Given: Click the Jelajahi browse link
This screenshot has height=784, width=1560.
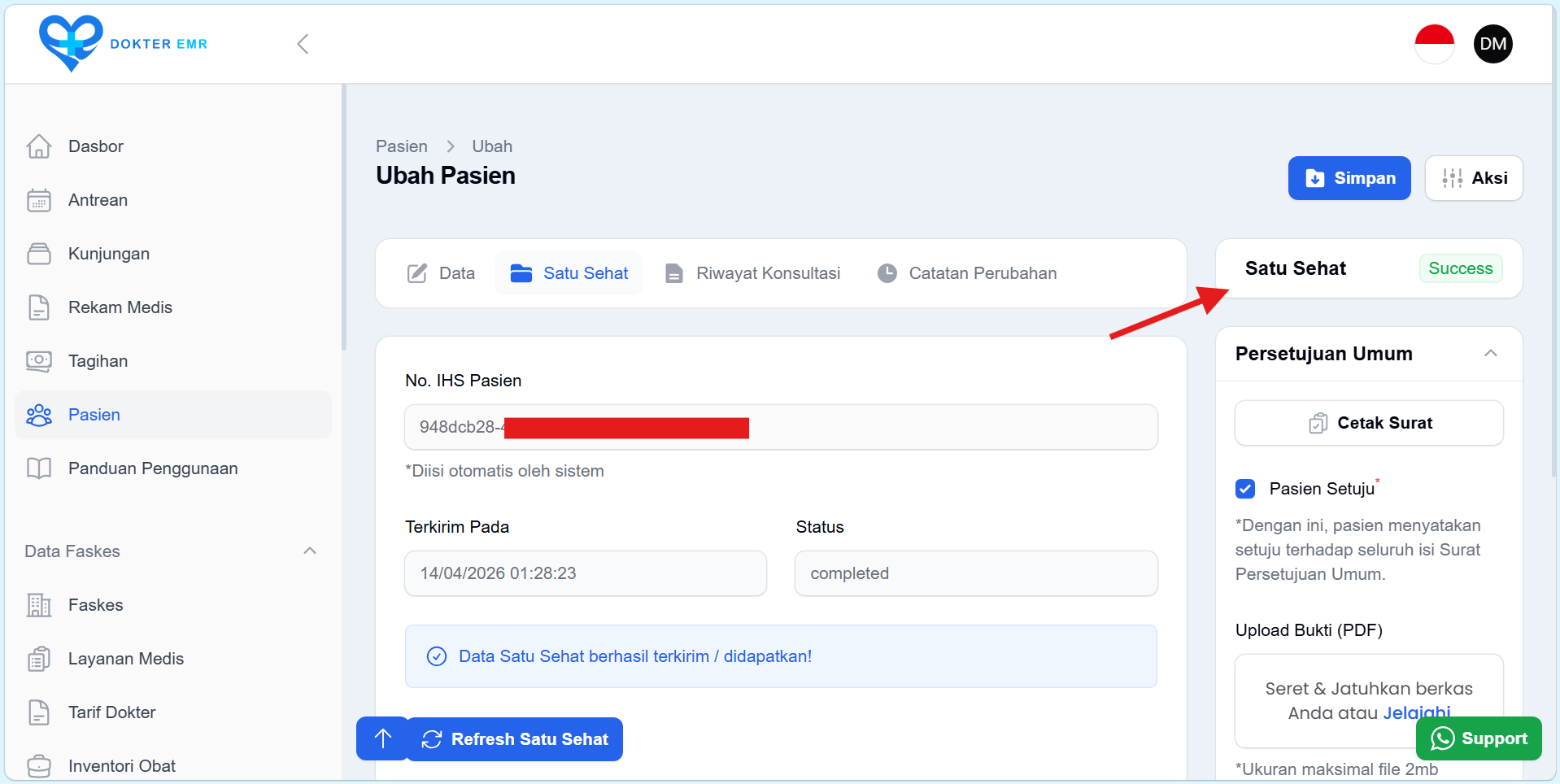Looking at the screenshot, I should pyautogui.click(x=1417, y=713).
